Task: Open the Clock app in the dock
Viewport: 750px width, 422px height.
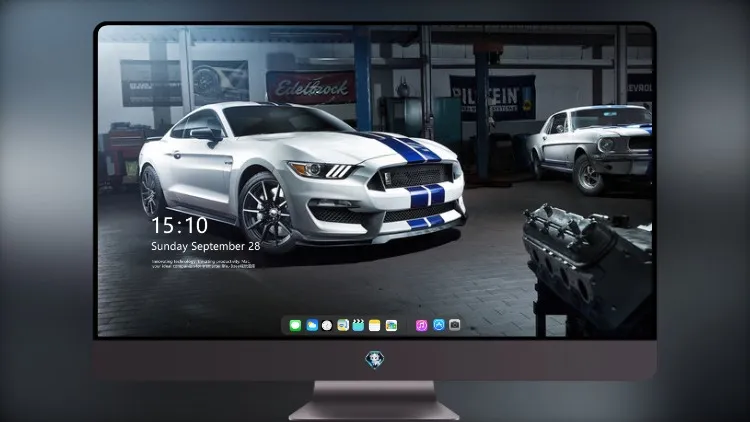Action: (327, 325)
